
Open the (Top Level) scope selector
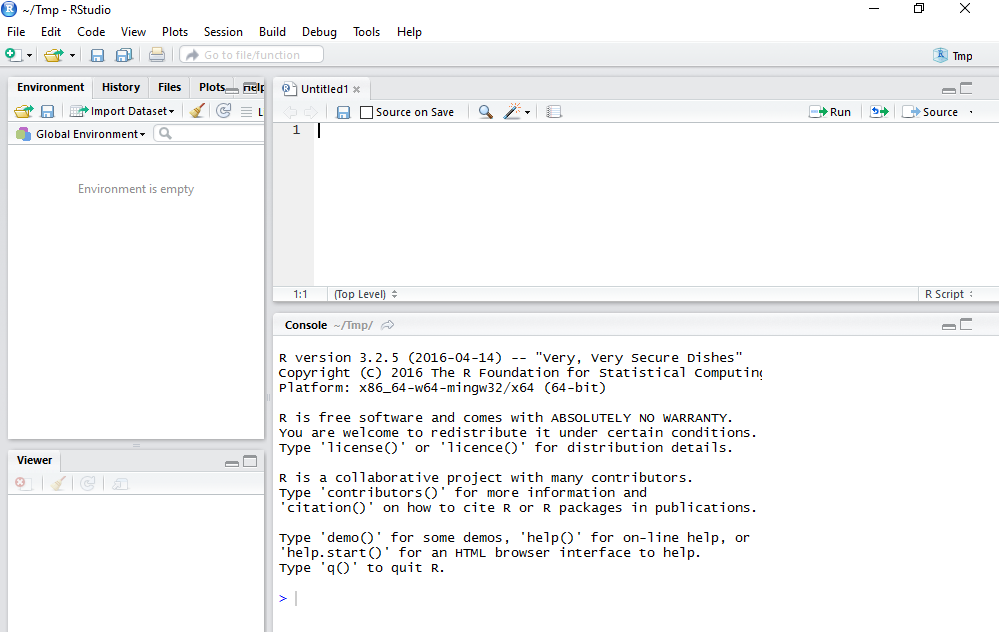(x=366, y=294)
